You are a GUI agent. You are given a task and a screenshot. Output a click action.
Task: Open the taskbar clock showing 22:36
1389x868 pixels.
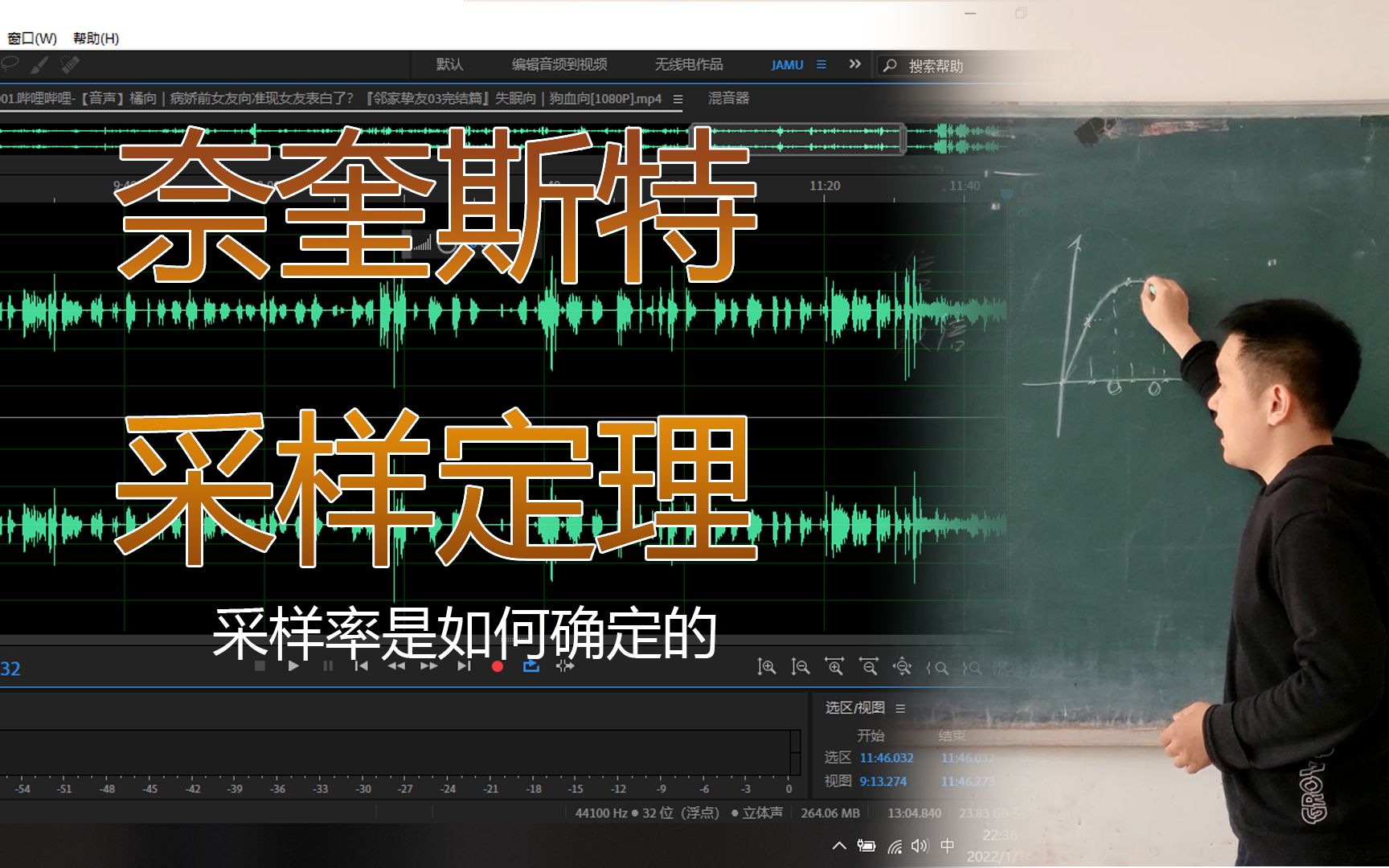1000,845
